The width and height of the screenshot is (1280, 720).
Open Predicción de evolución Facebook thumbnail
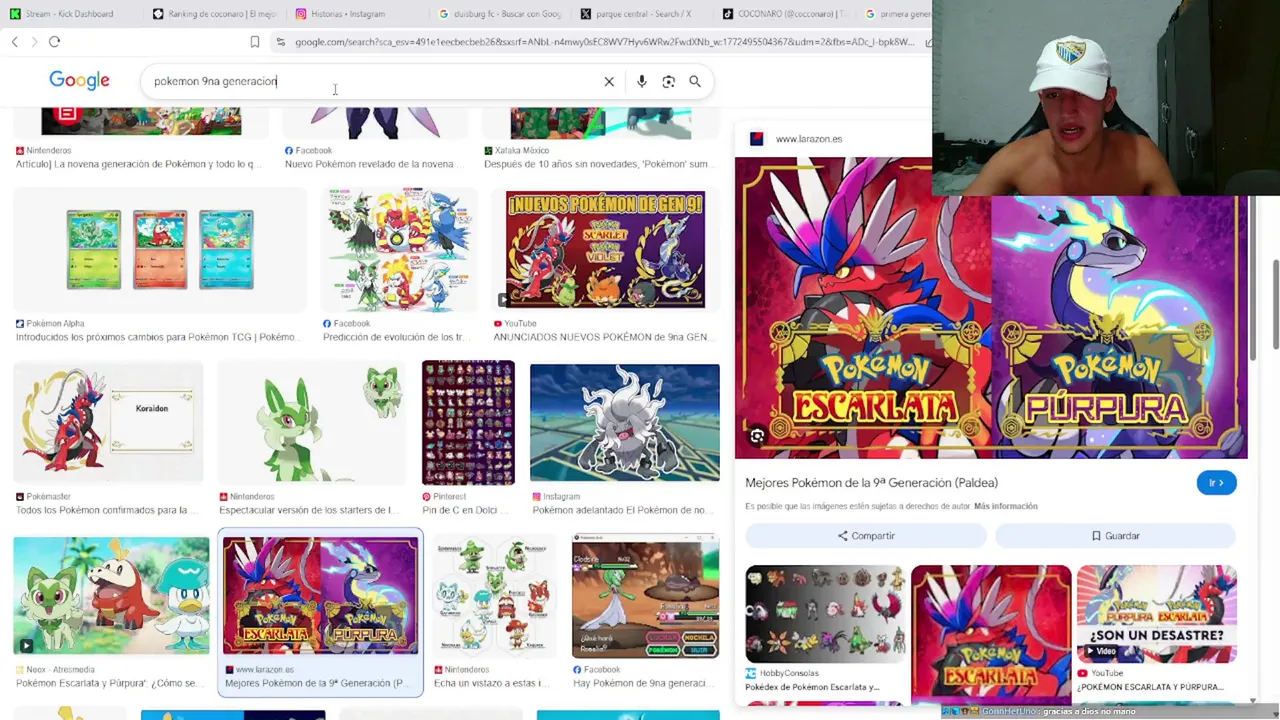tap(400, 249)
